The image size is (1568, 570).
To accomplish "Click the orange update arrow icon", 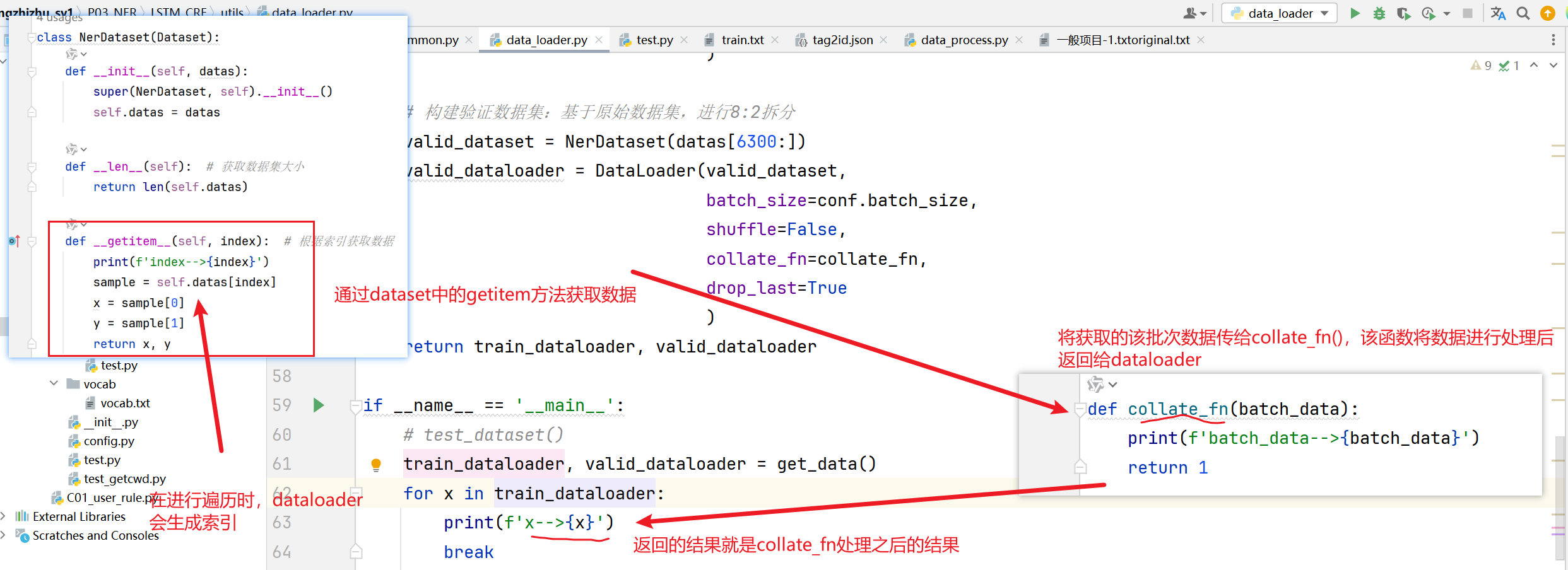I will [x=1547, y=13].
